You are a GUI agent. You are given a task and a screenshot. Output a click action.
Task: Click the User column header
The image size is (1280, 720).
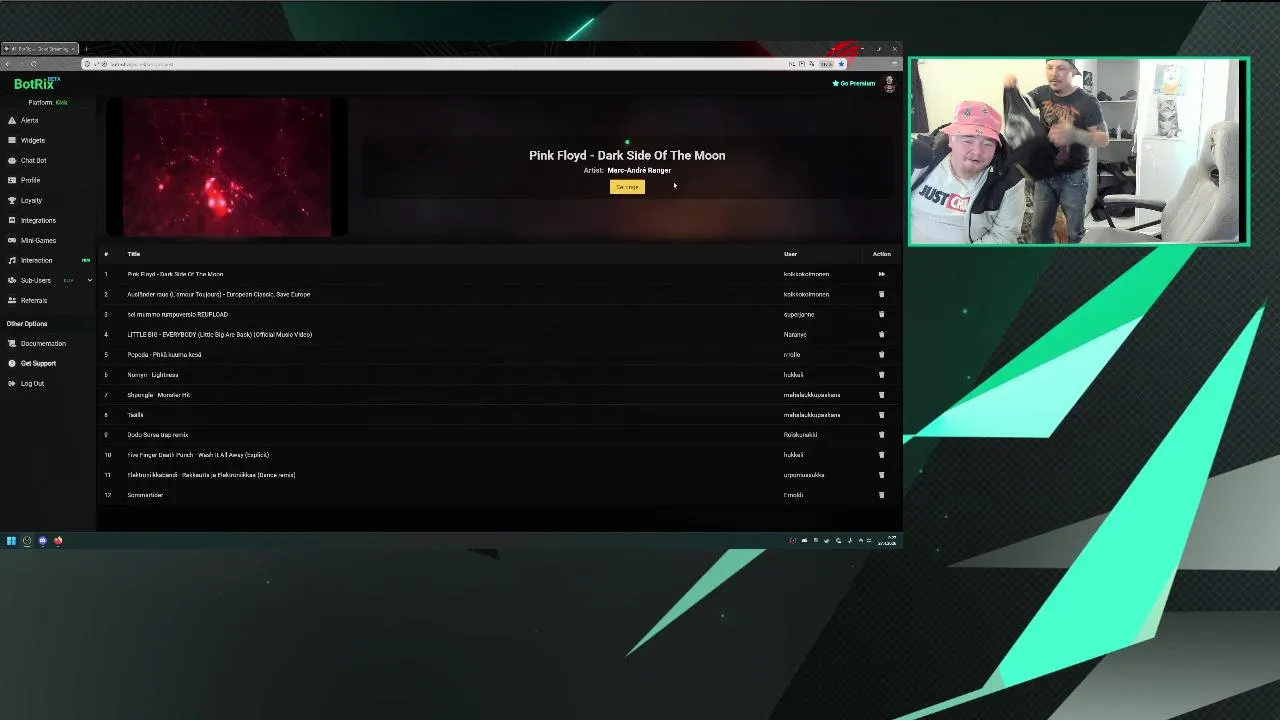click(790, 254)
